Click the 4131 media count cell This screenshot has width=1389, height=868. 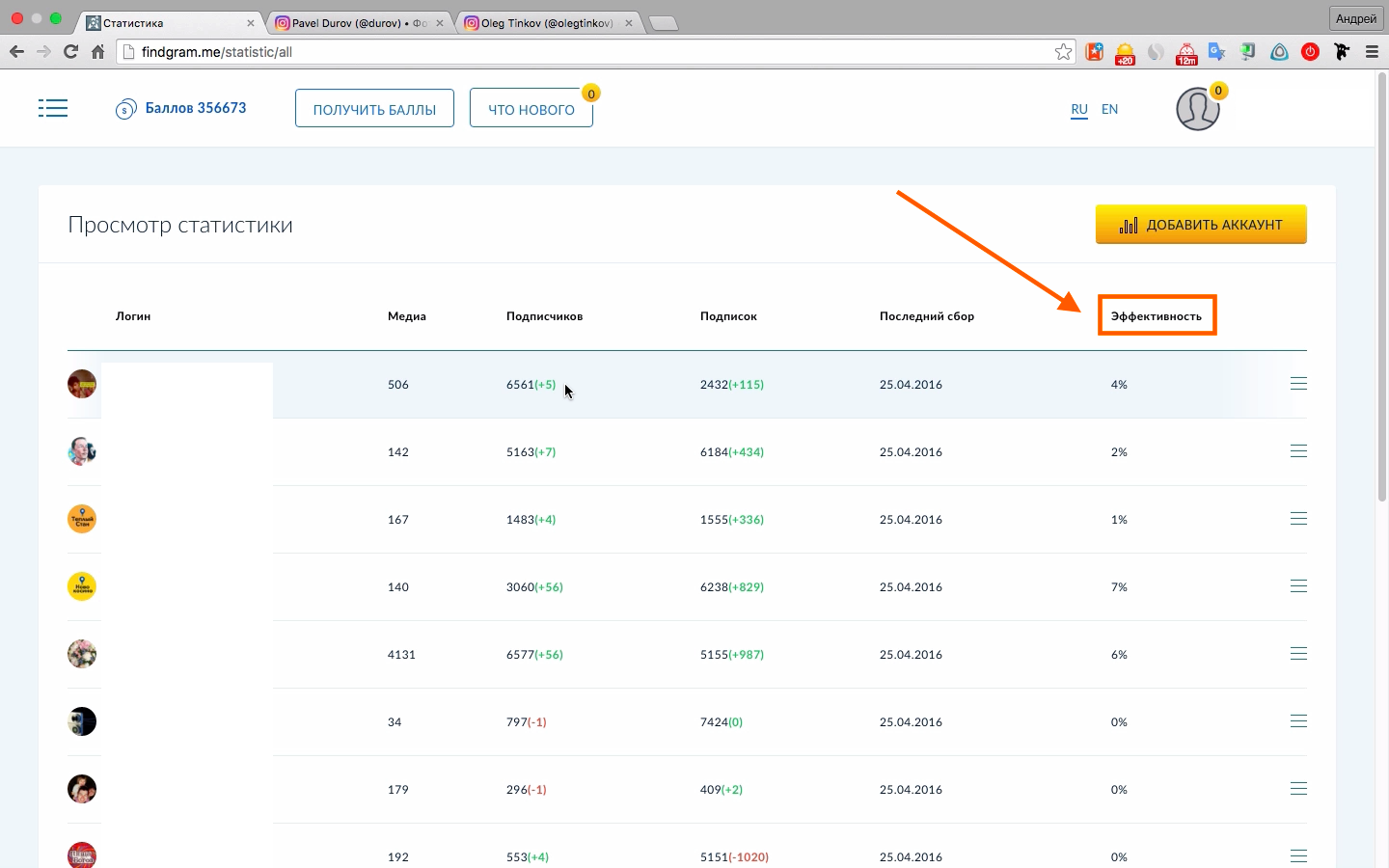click(401, 654)
